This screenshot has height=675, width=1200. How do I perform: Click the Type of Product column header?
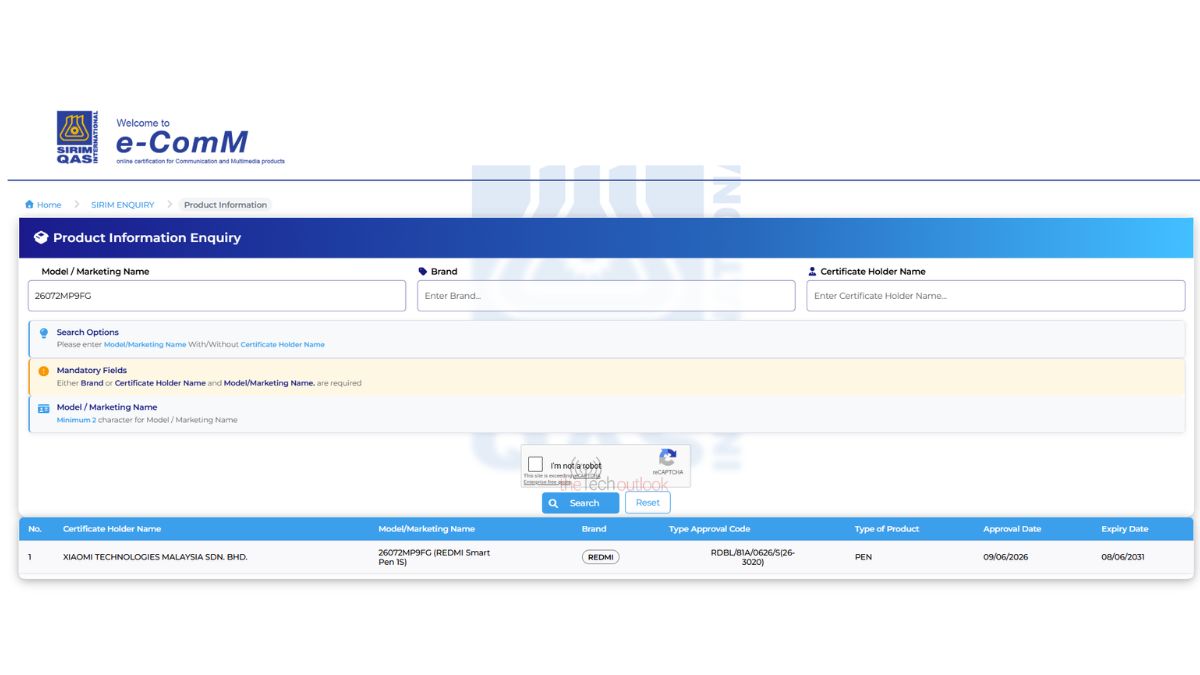(887, 529)
